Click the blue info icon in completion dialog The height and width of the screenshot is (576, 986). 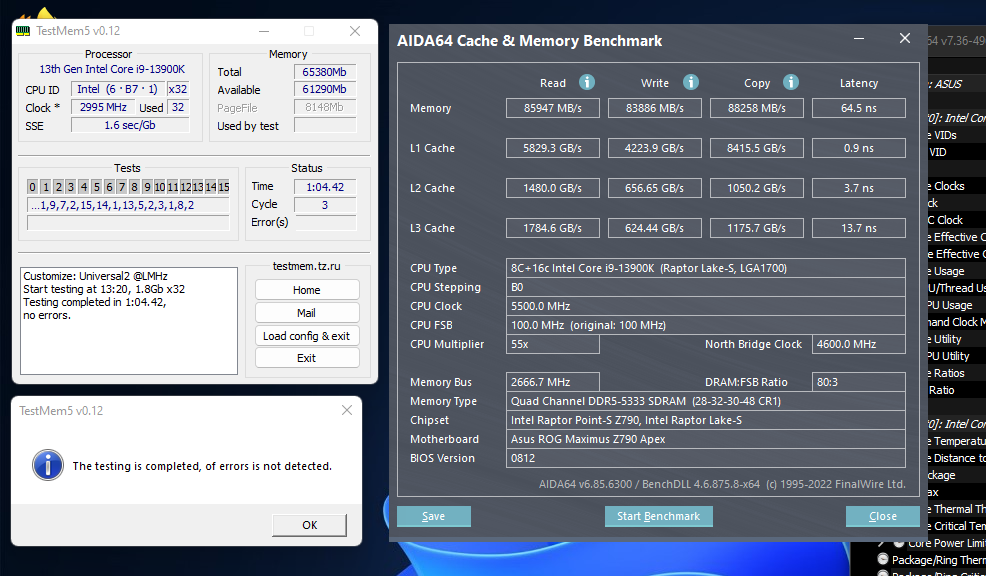[x=48, y=465]
